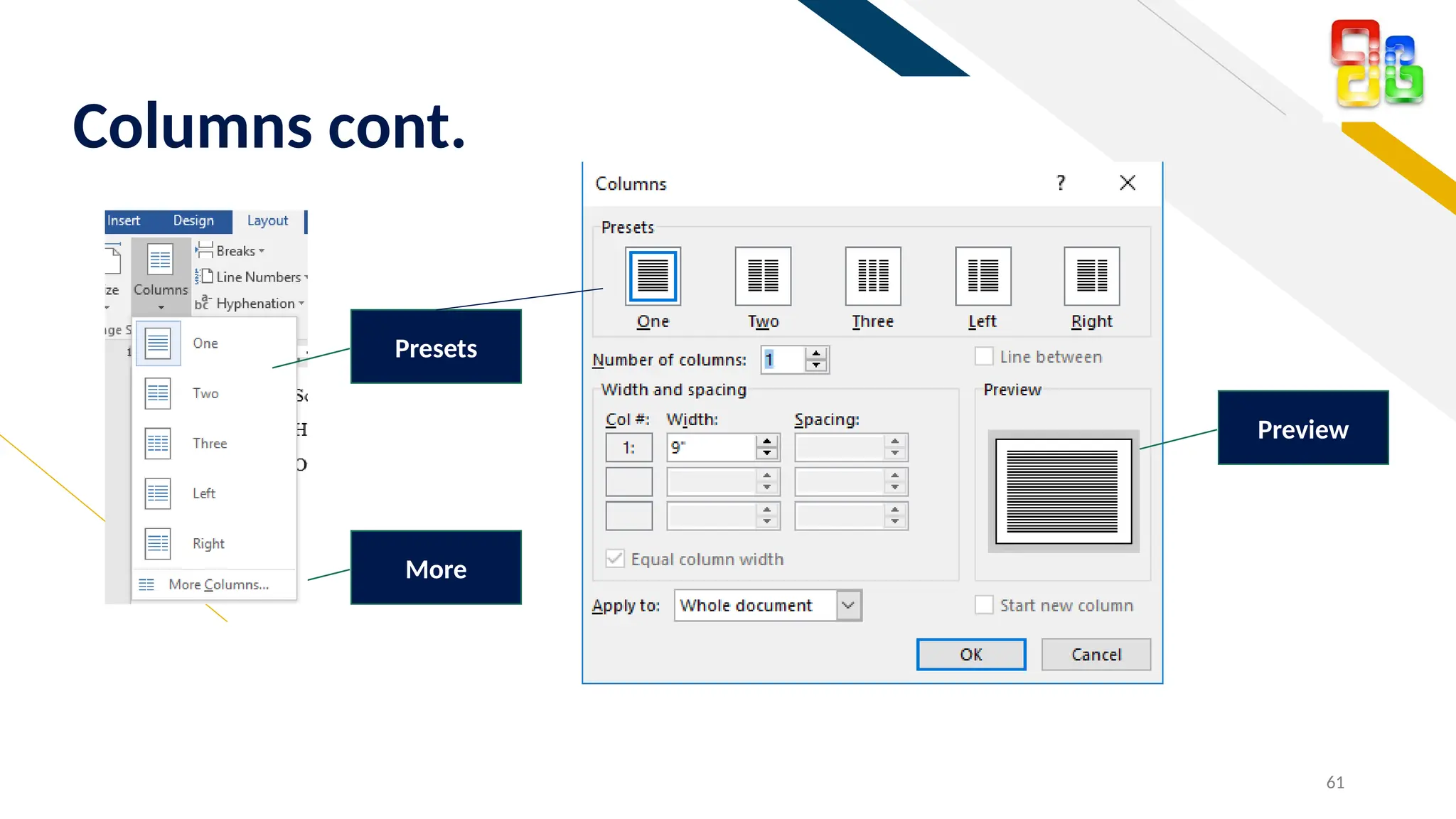Click the column 1 Width input field
Image resolution: width=1456 pixels, height=819 pixels.
[712, 447]
